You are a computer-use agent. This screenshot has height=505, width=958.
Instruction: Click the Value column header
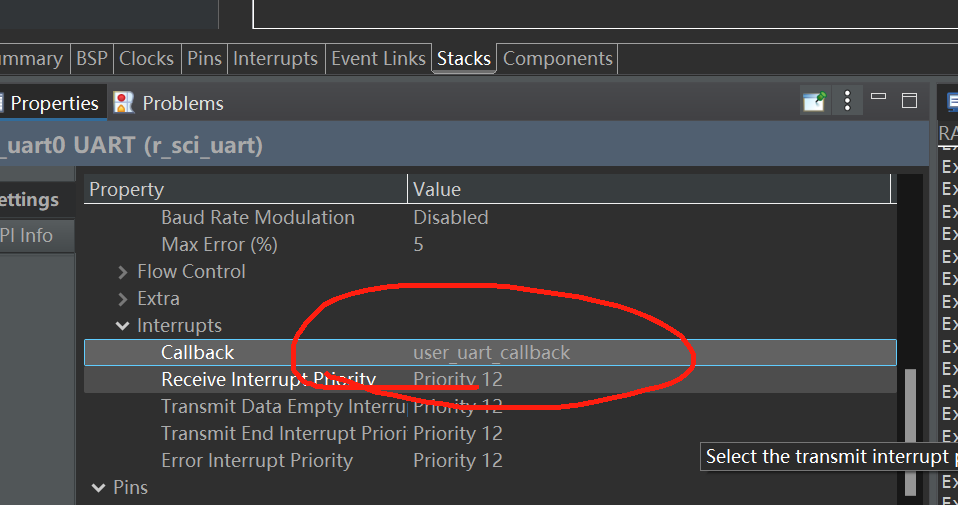(x=649, y=189)
